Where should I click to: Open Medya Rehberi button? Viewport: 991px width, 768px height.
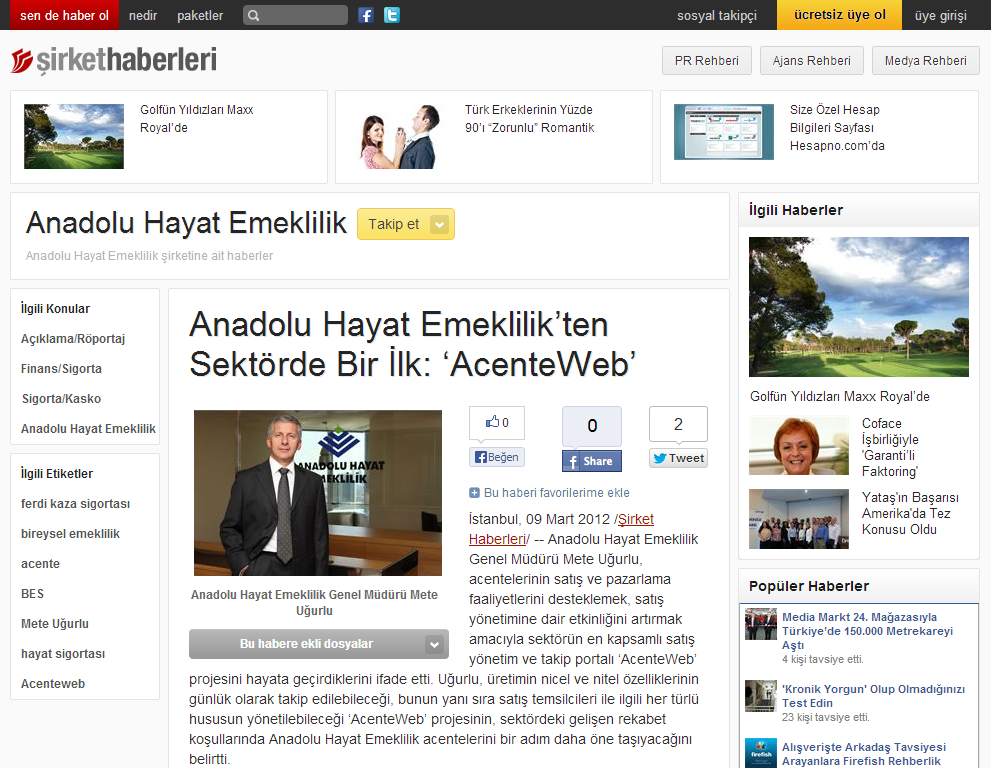tap(925, 61)
